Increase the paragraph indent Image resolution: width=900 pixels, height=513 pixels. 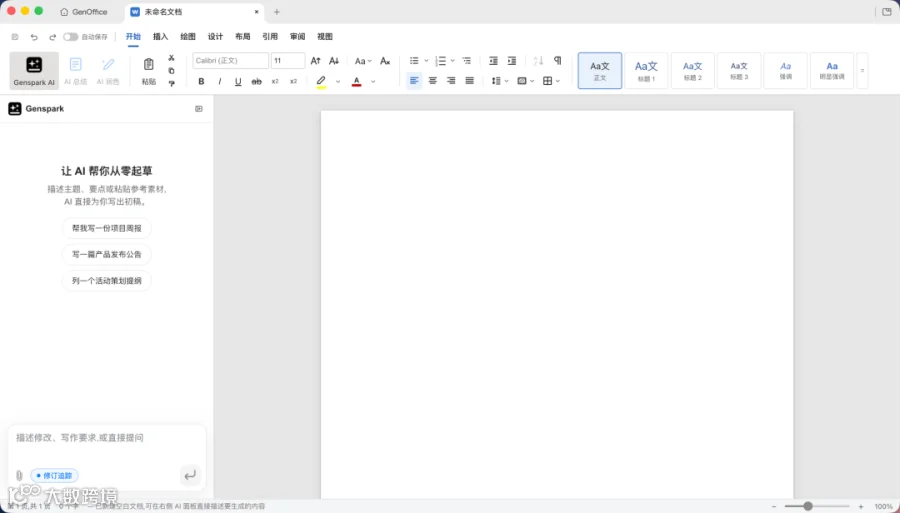512,60
